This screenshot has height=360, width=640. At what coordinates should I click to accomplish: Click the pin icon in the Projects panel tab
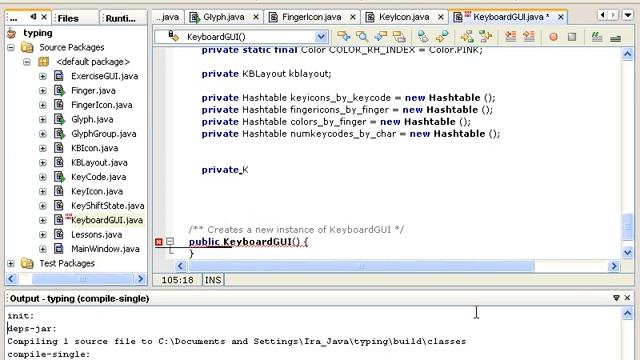[33, 17]
